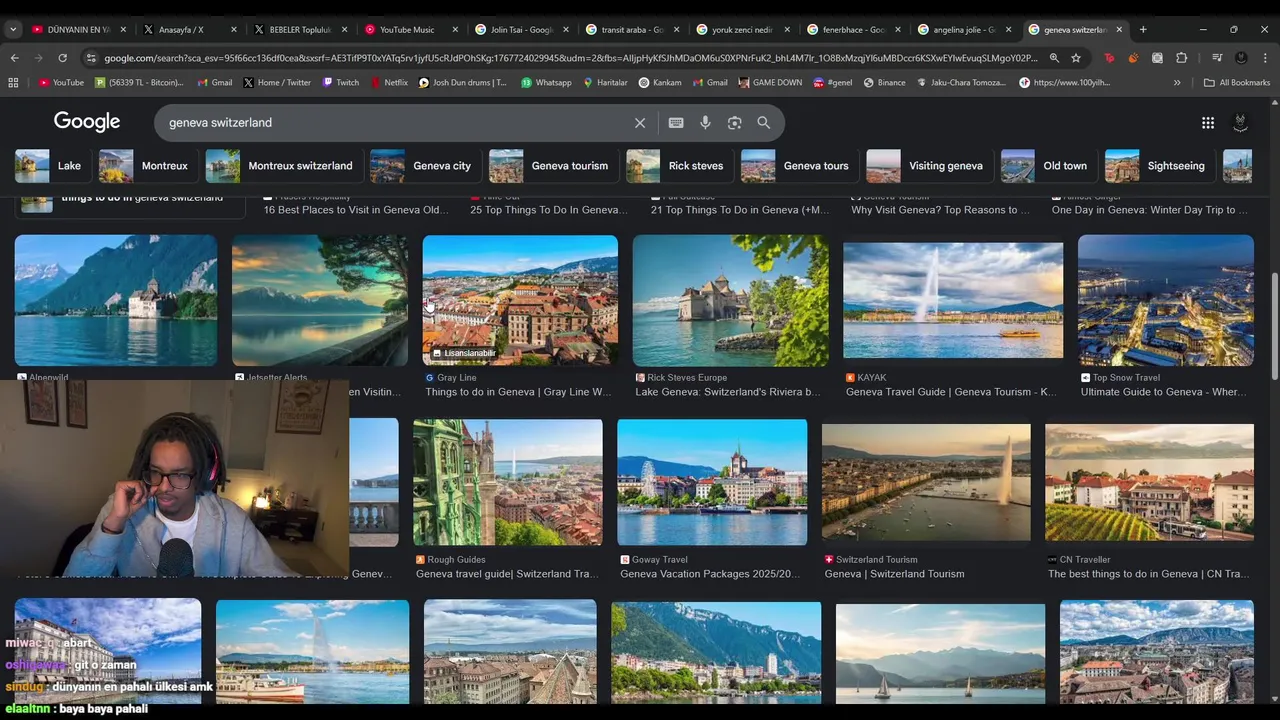Open Top Snow Travel night image
1280x720 pixels.
pyautogui.click(x=1166, y=301)
